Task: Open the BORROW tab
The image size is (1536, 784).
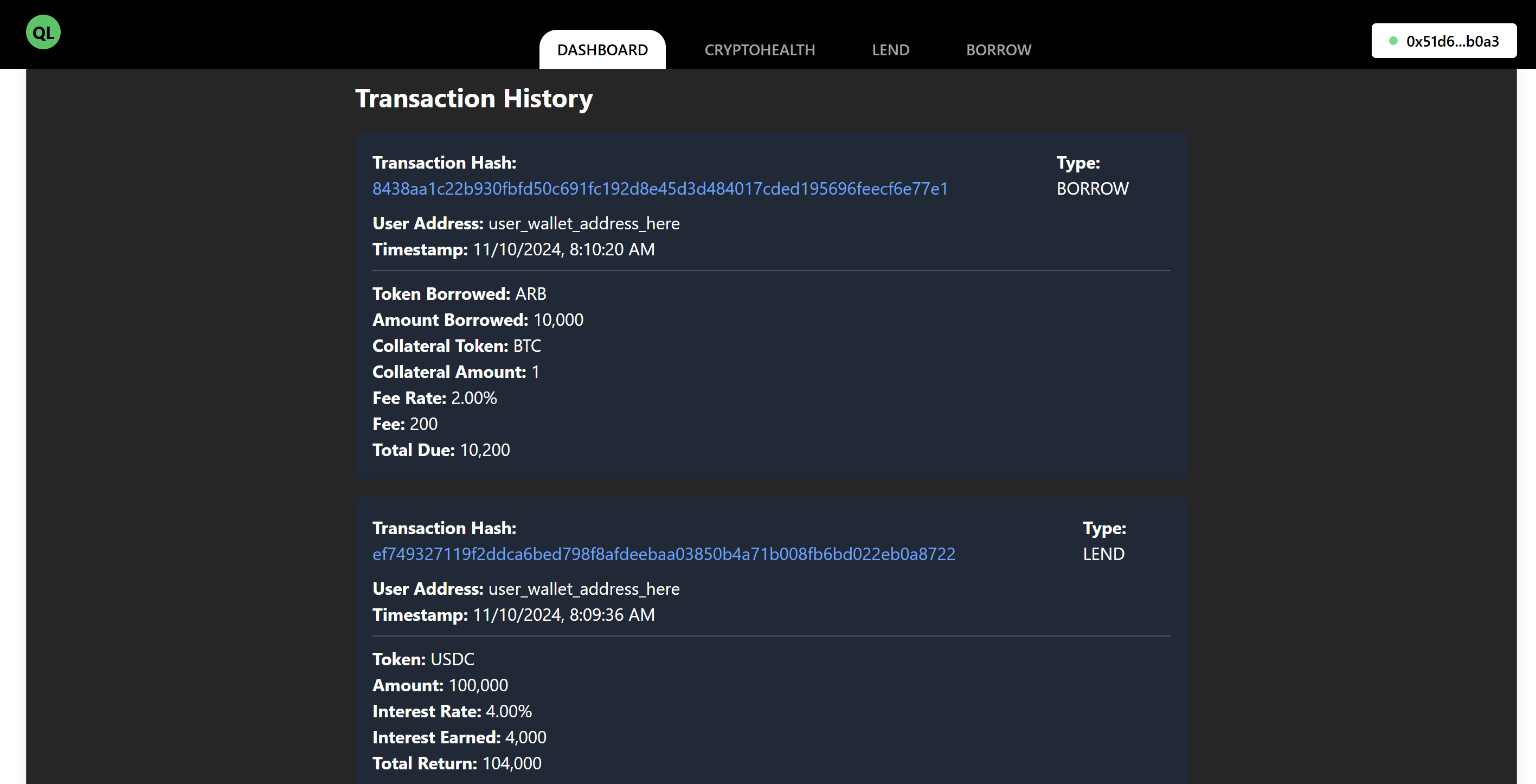Action: point(998,50)
